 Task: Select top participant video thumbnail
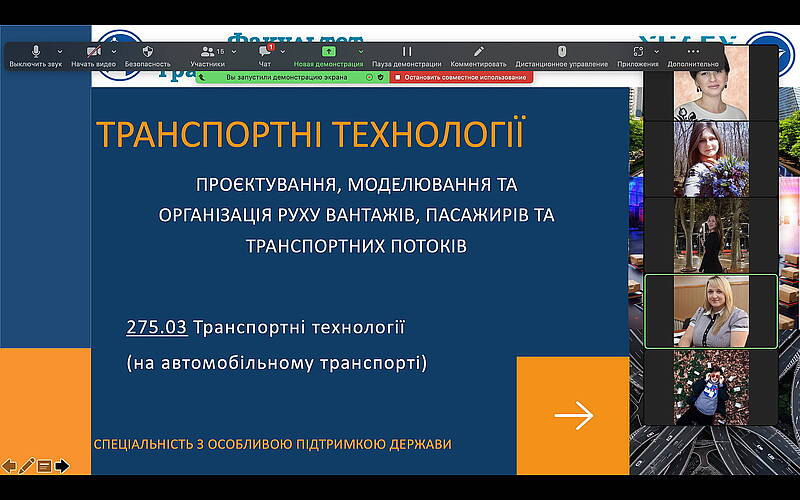click(711, 83)
